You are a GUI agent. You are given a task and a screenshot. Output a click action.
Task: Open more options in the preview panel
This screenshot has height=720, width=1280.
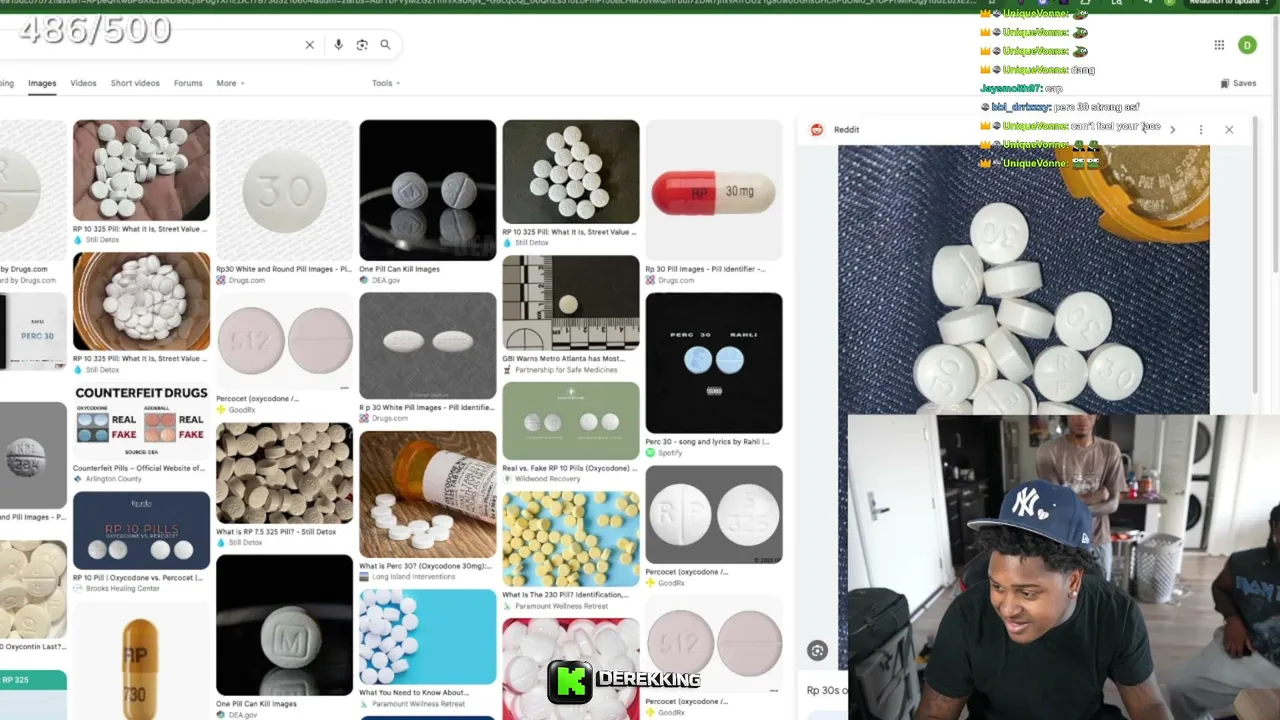coord(1201,130)
